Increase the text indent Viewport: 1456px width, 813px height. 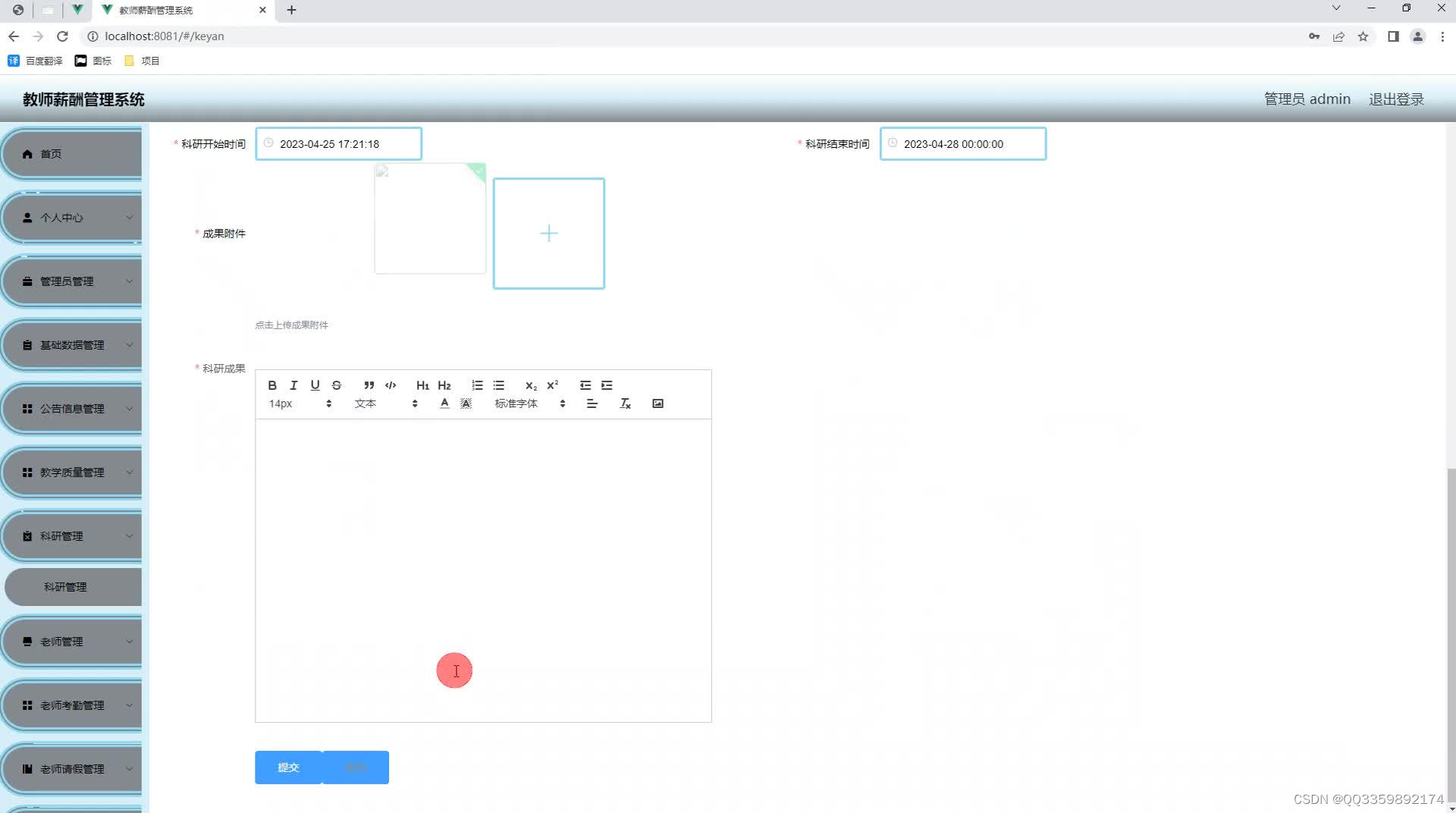point(607,385)
